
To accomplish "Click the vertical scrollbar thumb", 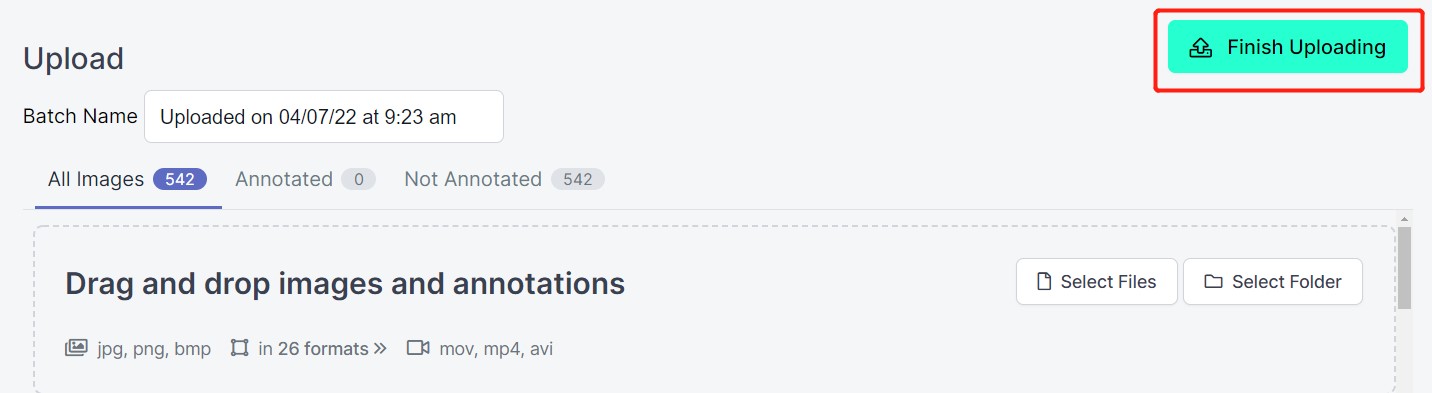I will tap(1405, 268).
